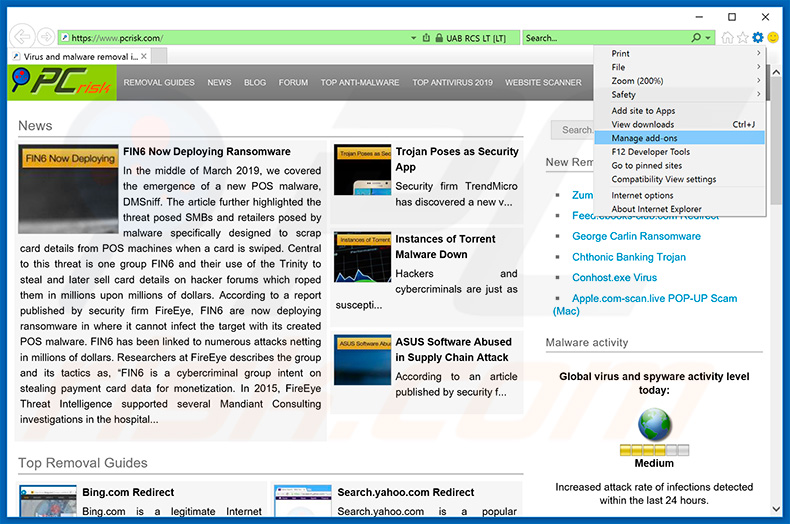
Task: Click the browser Forward arrow button
Action: (46, 37)
